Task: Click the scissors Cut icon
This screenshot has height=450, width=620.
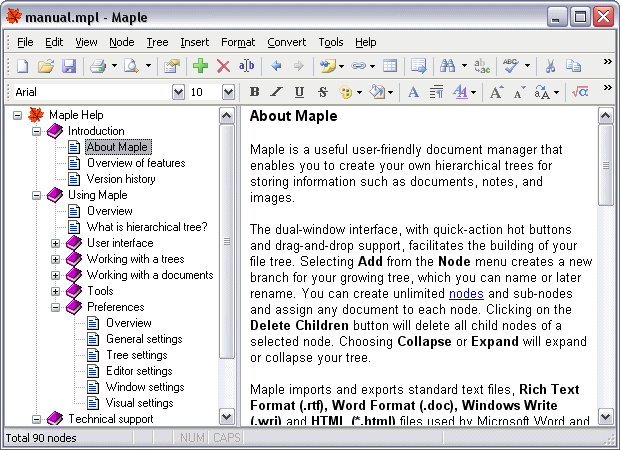Action: (550, 66)
